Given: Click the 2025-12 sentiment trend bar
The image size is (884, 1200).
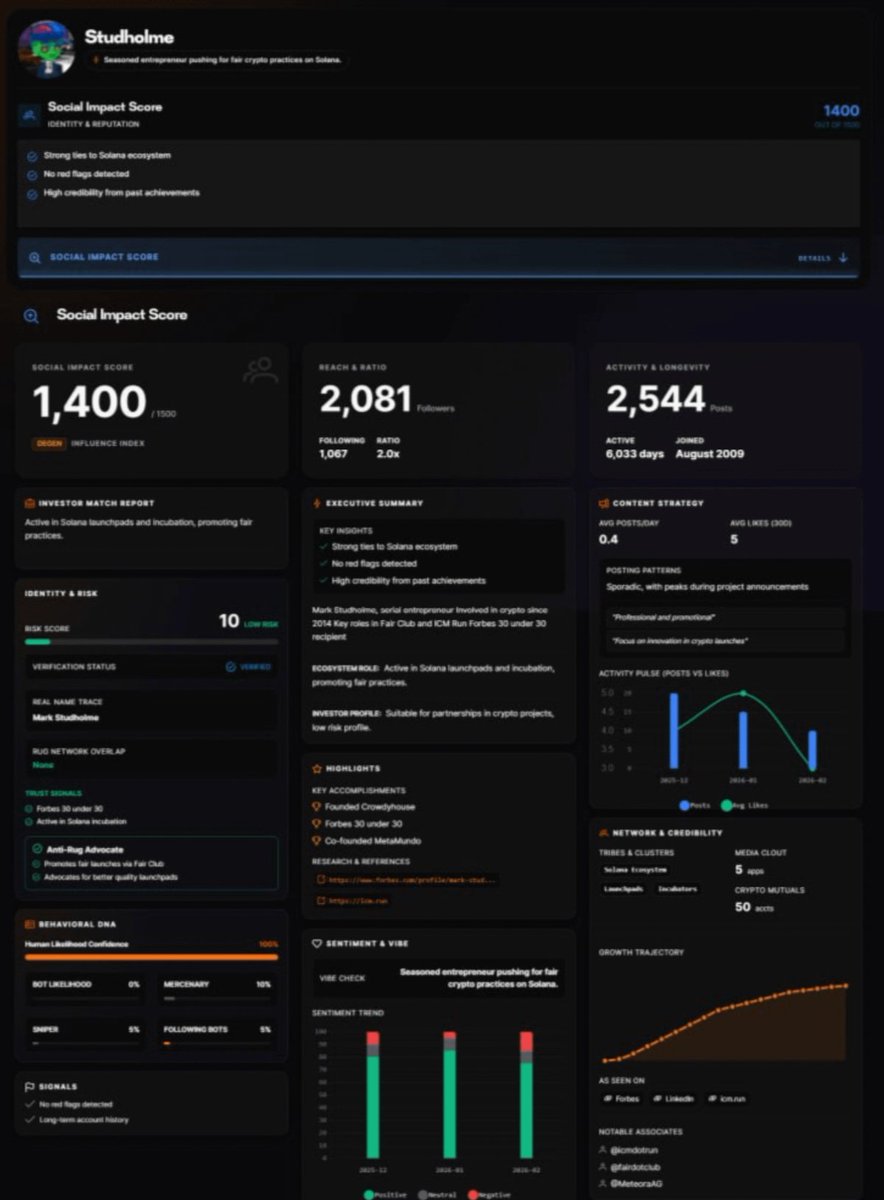Looking at the screenshot, I should click(x=373, y=1095).
